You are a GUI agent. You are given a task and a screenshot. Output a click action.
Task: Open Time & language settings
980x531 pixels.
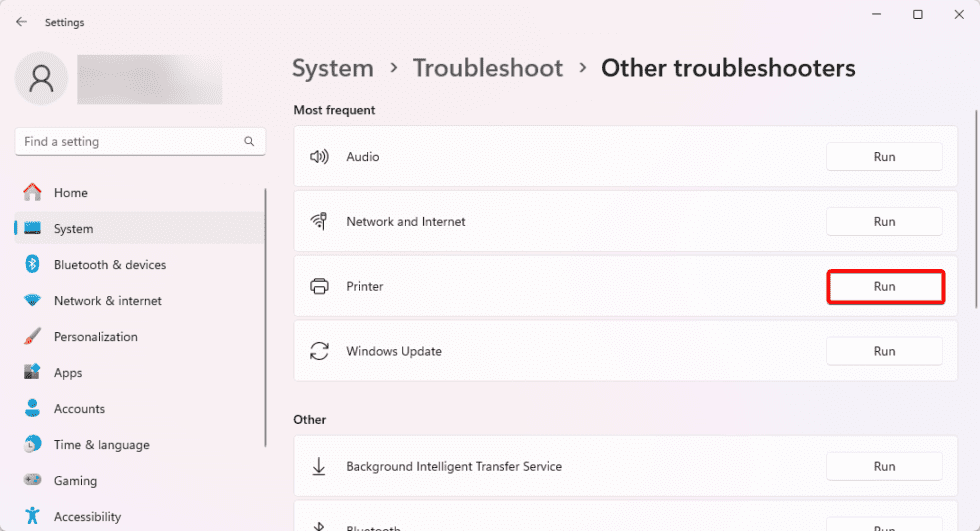click(x=101, y=445)
